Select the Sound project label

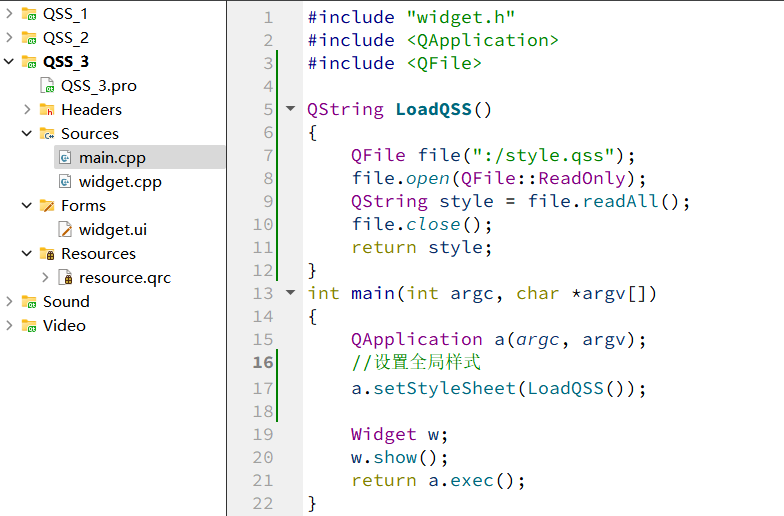pyautogui.click(x=66, y=302)
